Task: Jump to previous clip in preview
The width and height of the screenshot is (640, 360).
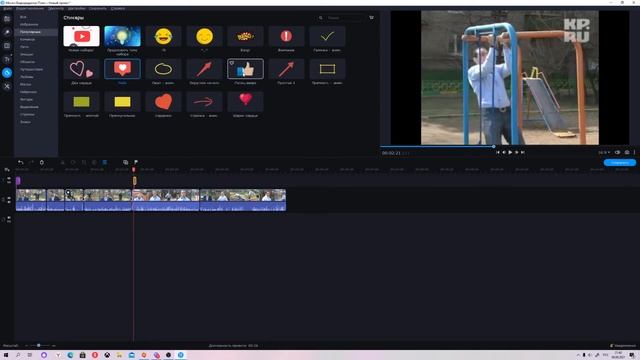Action: click(x=498, y=152)
